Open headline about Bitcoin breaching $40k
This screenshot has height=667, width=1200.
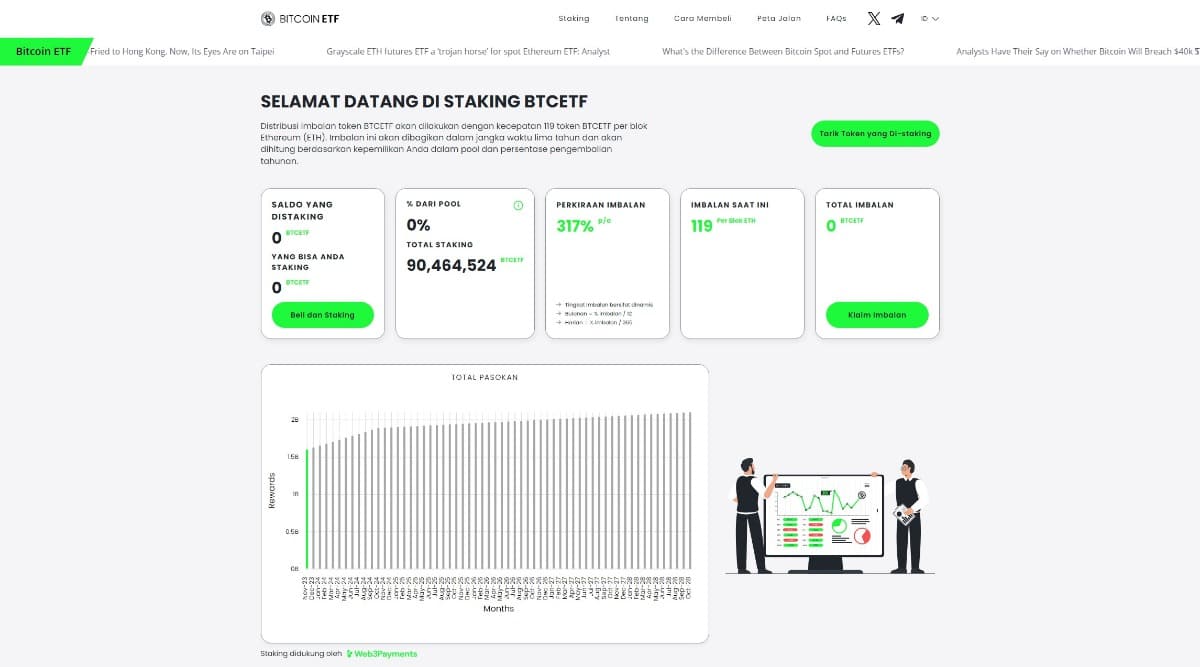coord(1076,51)
